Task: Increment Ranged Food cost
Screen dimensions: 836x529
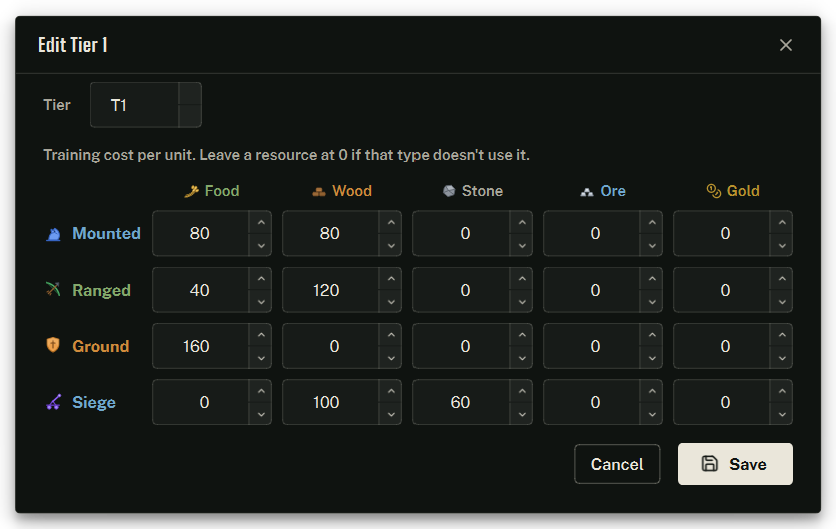Action: click(x=261, y=278)
